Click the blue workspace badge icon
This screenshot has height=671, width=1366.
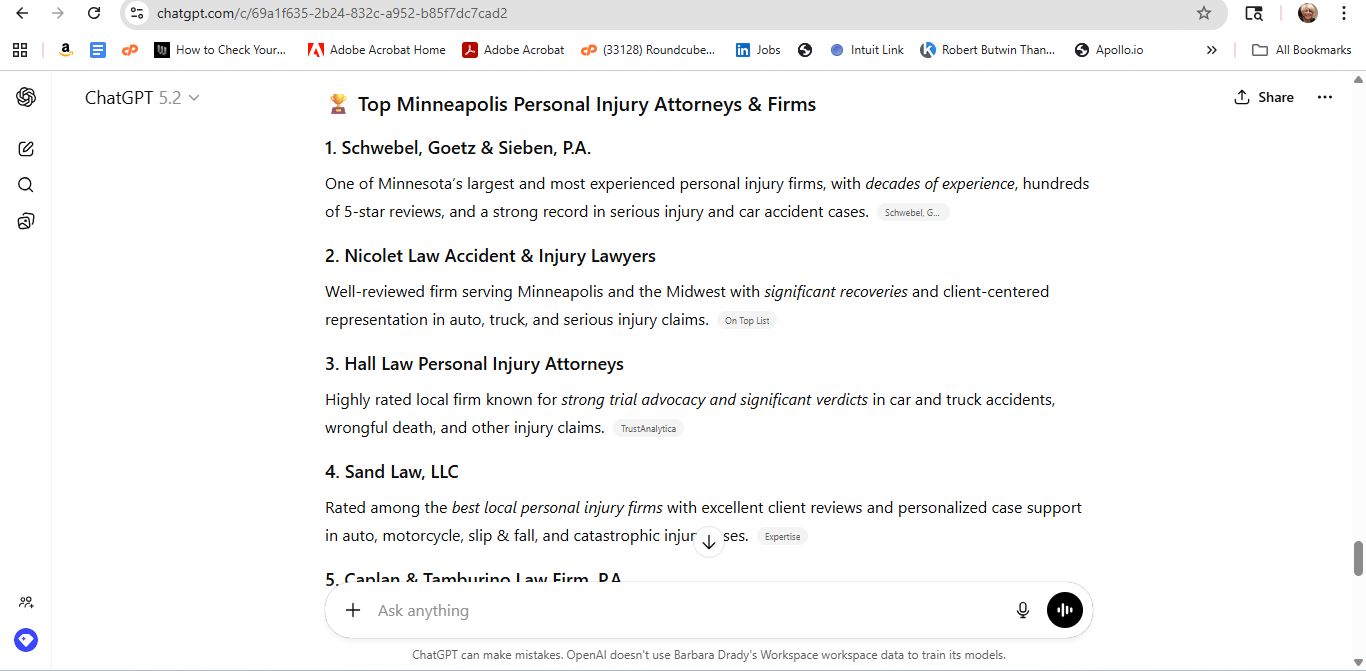[x=26, y=640]
